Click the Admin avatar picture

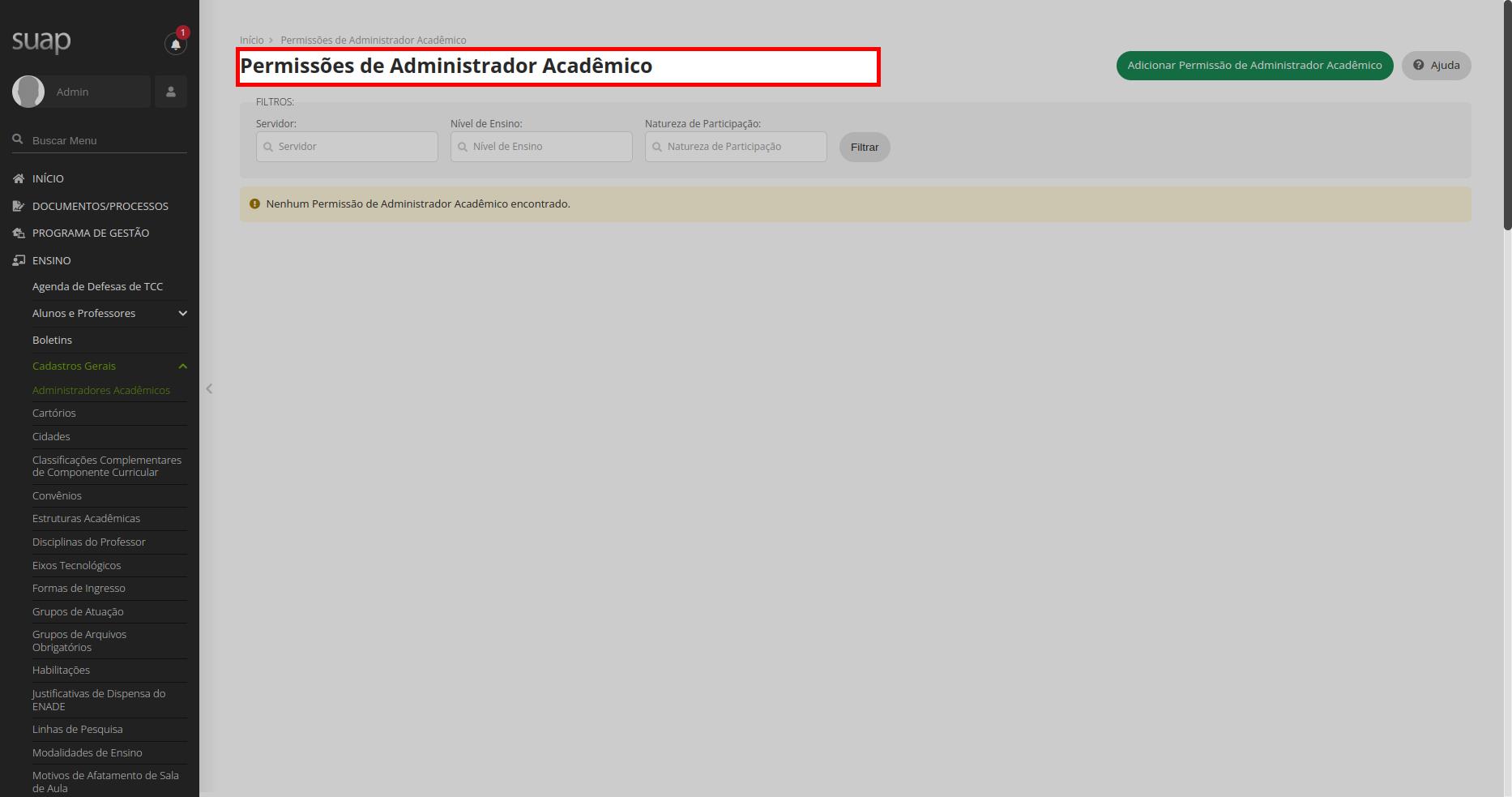coord(28,92)
